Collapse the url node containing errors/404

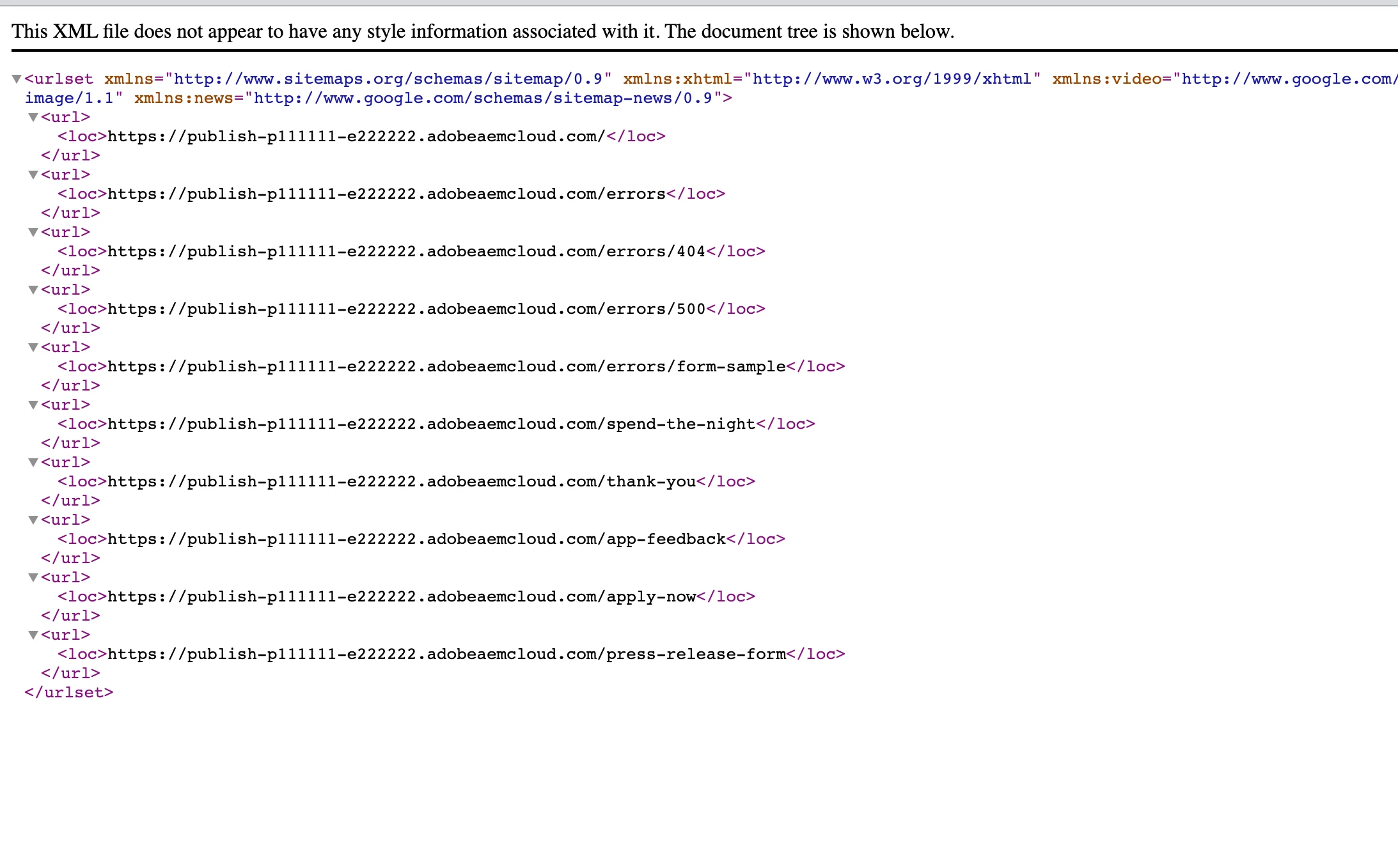(x=33, y=233)
